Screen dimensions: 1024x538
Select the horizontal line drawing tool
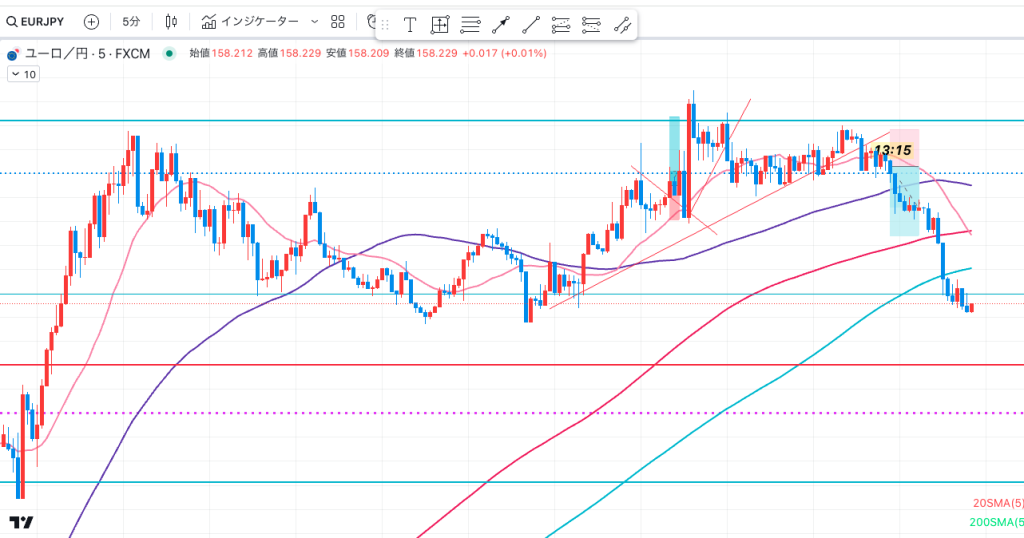click(x=470, y=25)
